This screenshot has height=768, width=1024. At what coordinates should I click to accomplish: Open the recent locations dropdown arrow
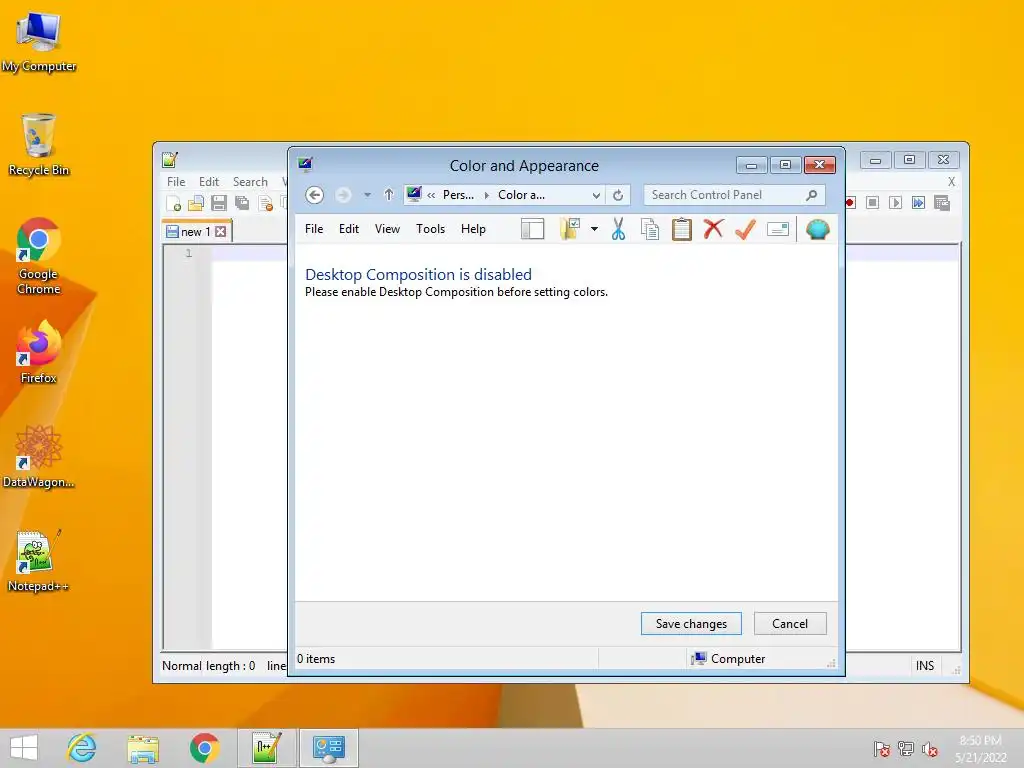(x=367, y=195)
